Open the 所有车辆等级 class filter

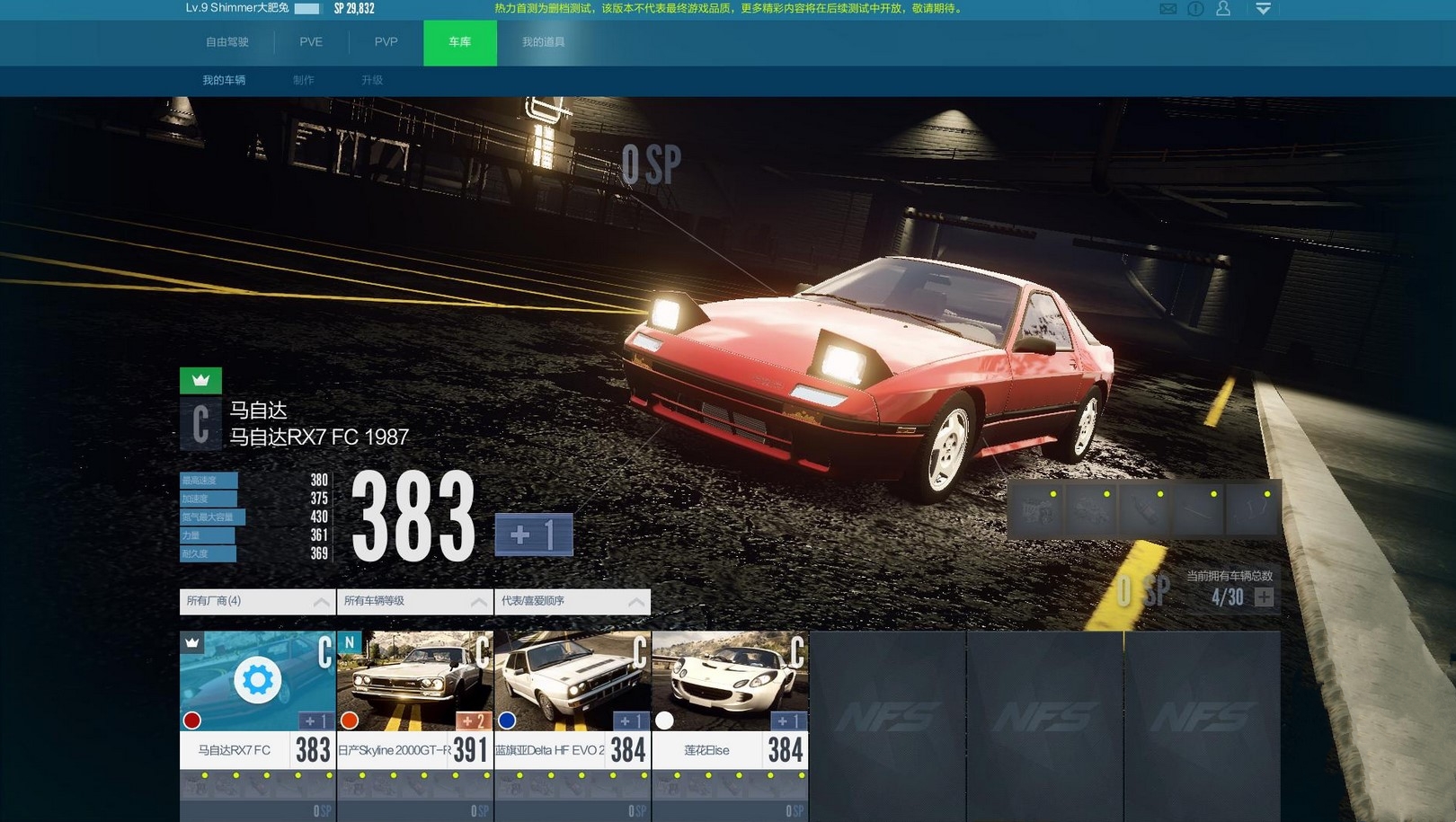(x=415, y=601)
